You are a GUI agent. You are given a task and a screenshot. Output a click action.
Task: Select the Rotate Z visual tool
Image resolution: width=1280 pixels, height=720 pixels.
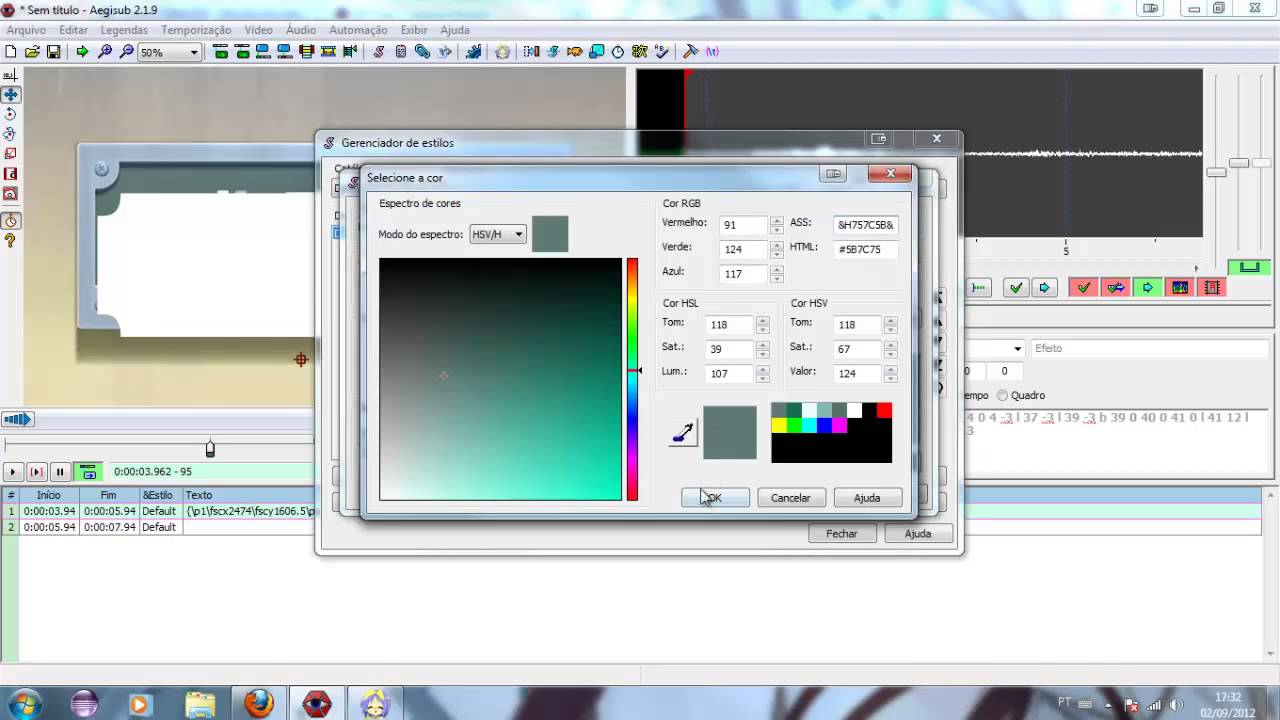pos(10,114)
